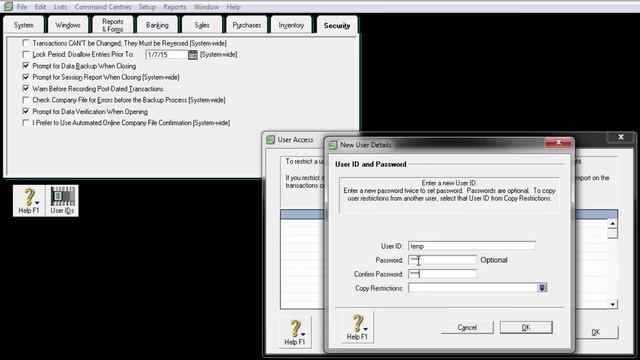Open Help F1 in Preferences window

click(29, 200)
